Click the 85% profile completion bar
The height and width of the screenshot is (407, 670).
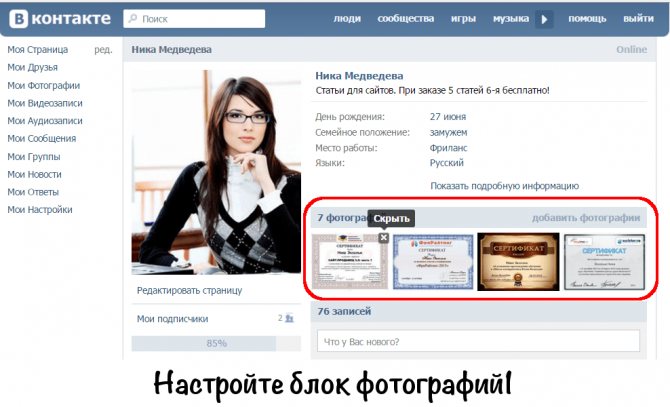point(216,343)
